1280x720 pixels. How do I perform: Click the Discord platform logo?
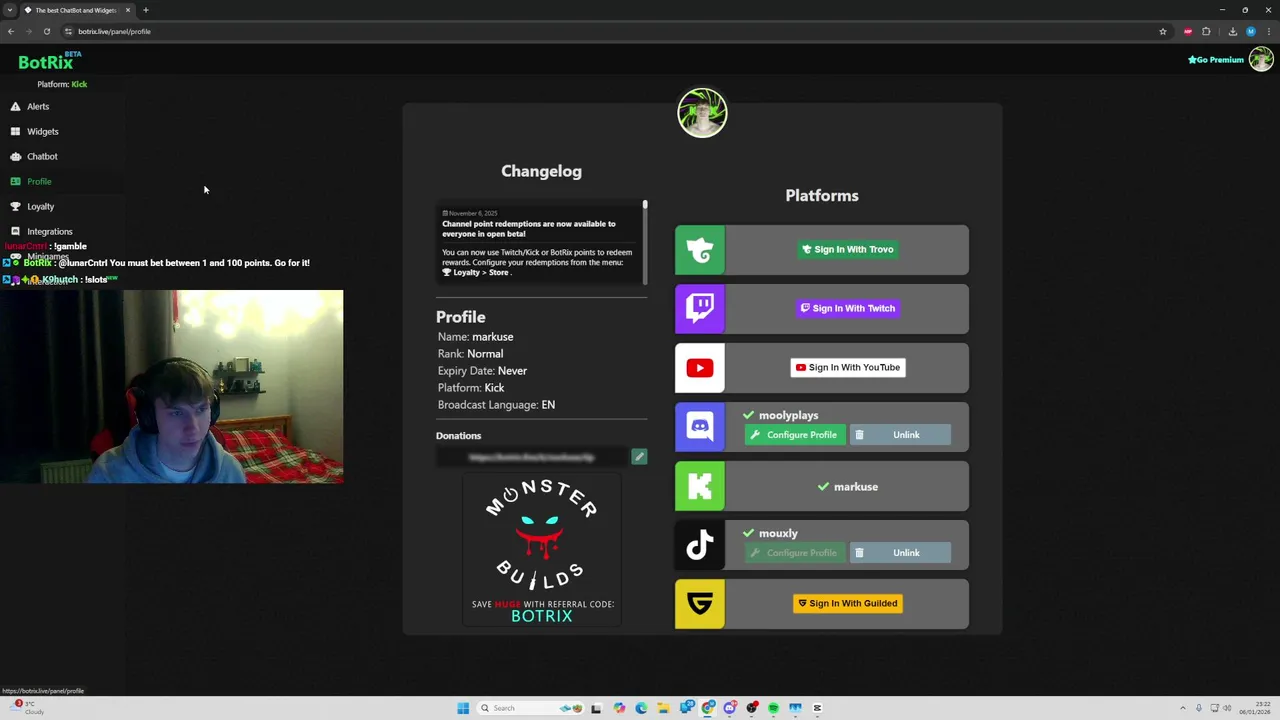[700, 427]
